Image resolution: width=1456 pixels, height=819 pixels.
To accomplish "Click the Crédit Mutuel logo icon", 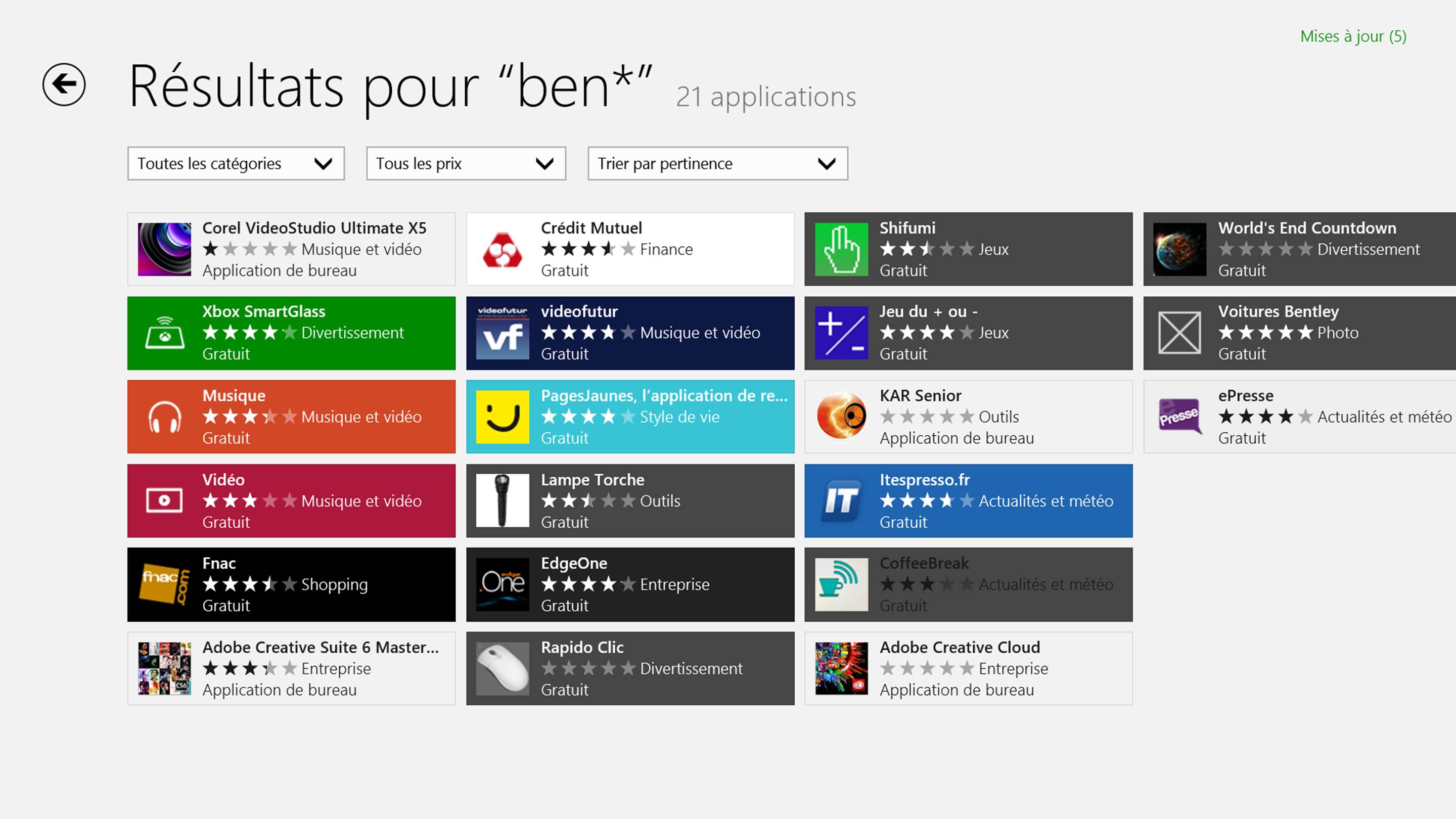I will coord(503,249).
